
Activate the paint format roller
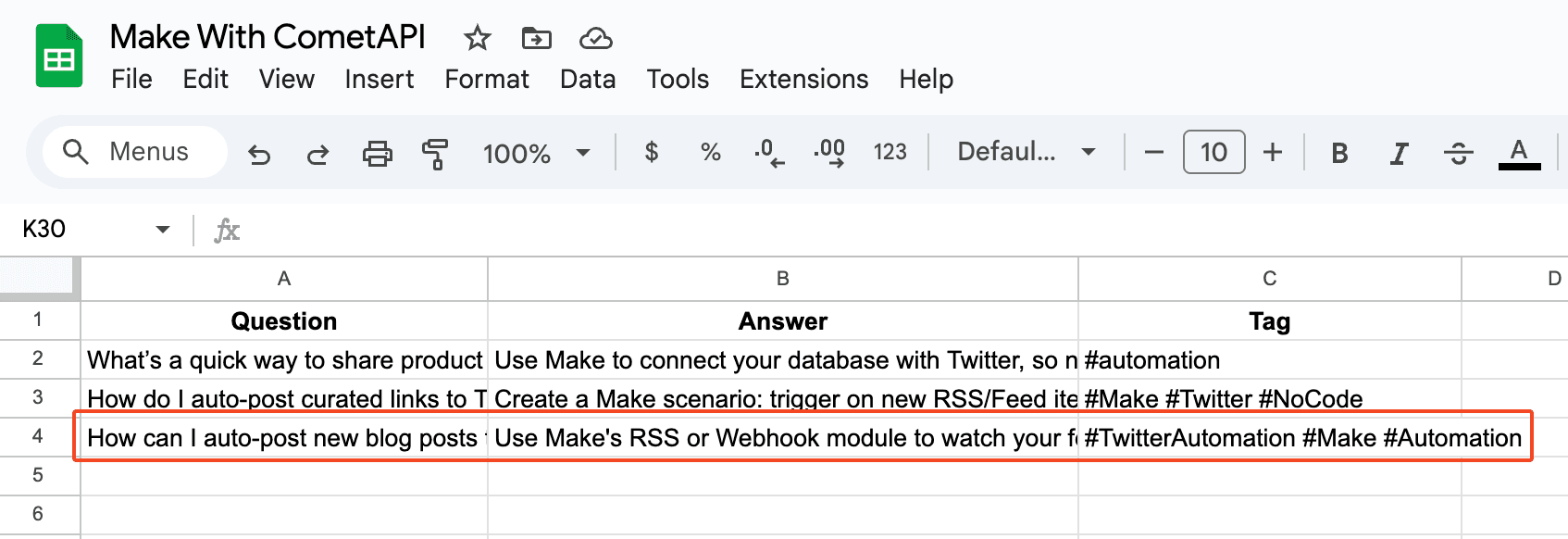434,153
